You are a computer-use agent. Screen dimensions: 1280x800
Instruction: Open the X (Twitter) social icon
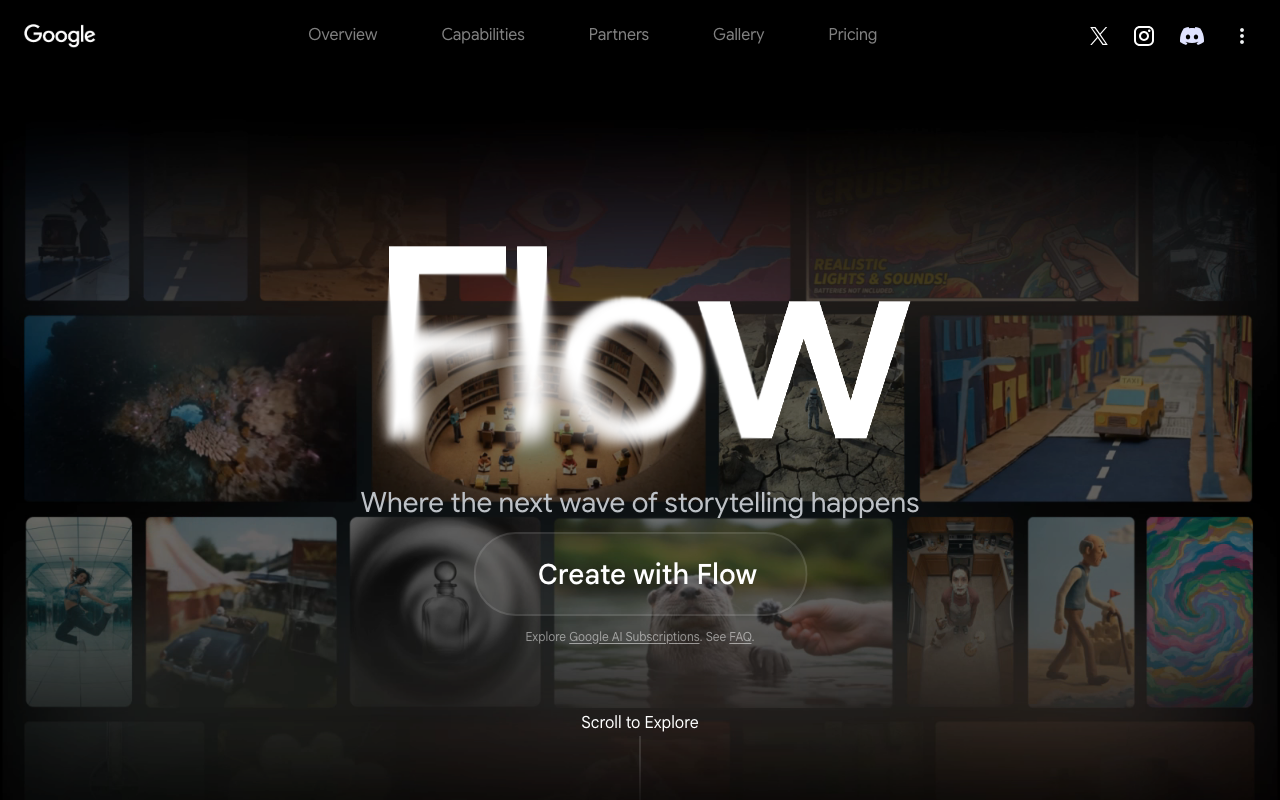pyautogui.click(x=1099, y=36)
